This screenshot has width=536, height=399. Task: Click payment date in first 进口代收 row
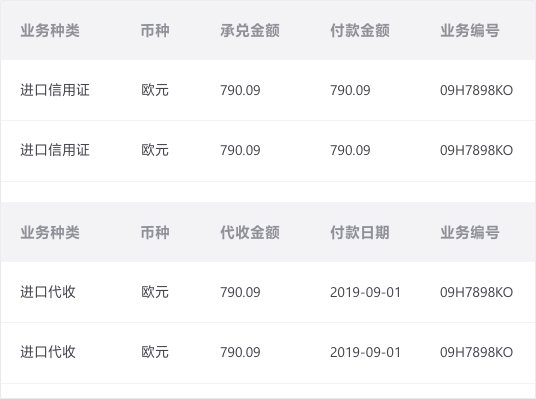(365, 292)
